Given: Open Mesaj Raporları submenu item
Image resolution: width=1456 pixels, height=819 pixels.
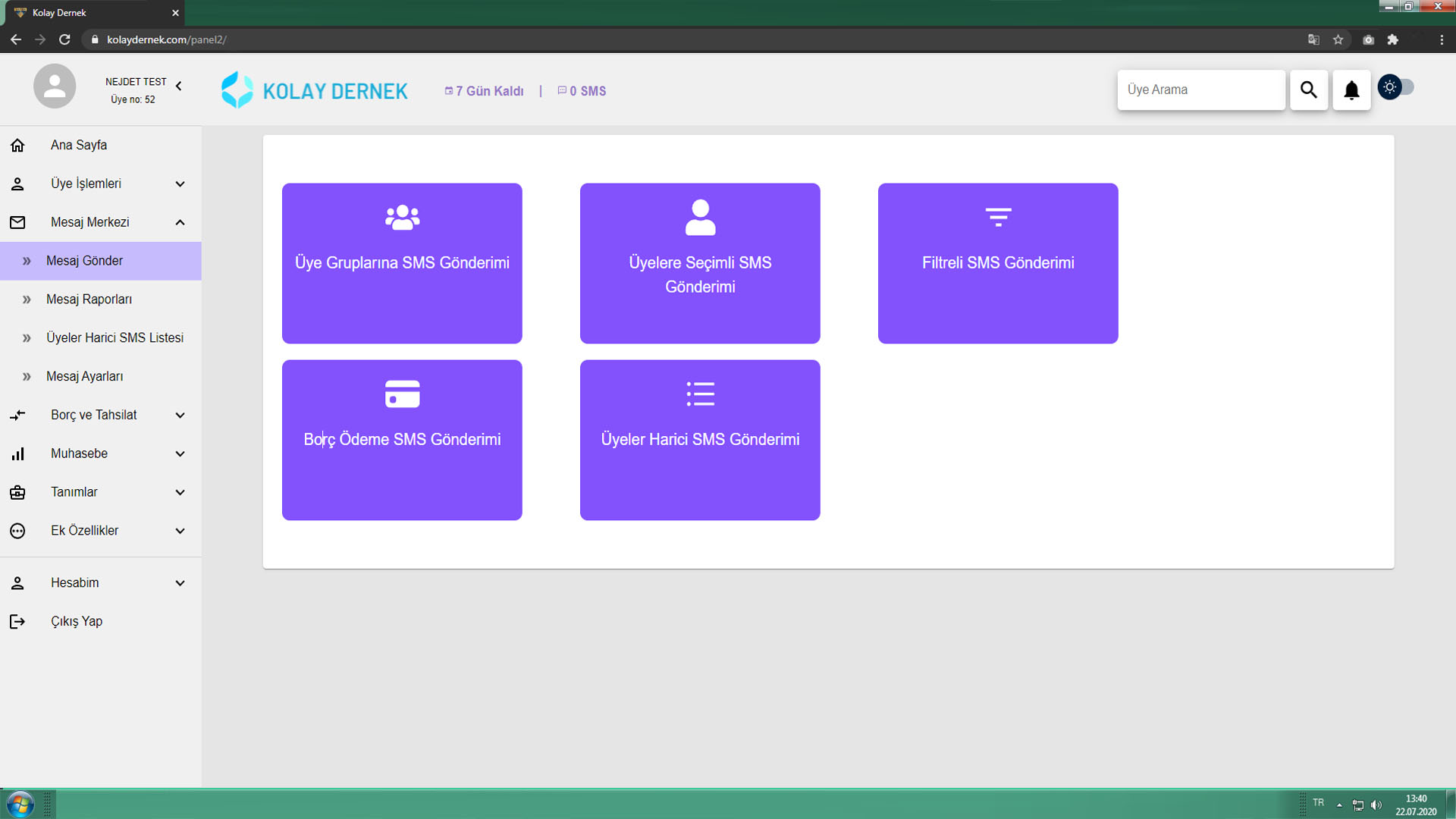Looking at the screenshot, I should pyautogui.click(x=89, y=300).
